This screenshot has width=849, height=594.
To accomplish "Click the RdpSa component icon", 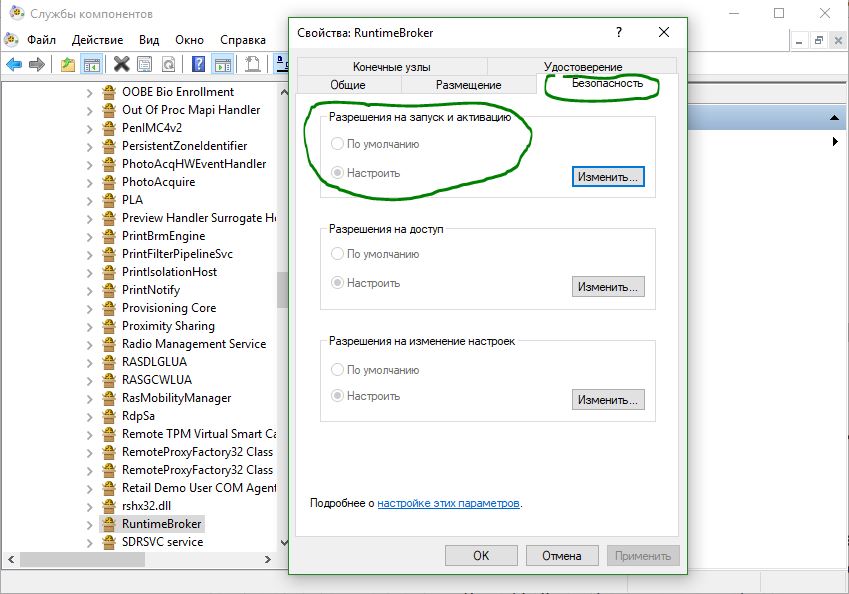I will pyautogui.click(x=109, y=416).
